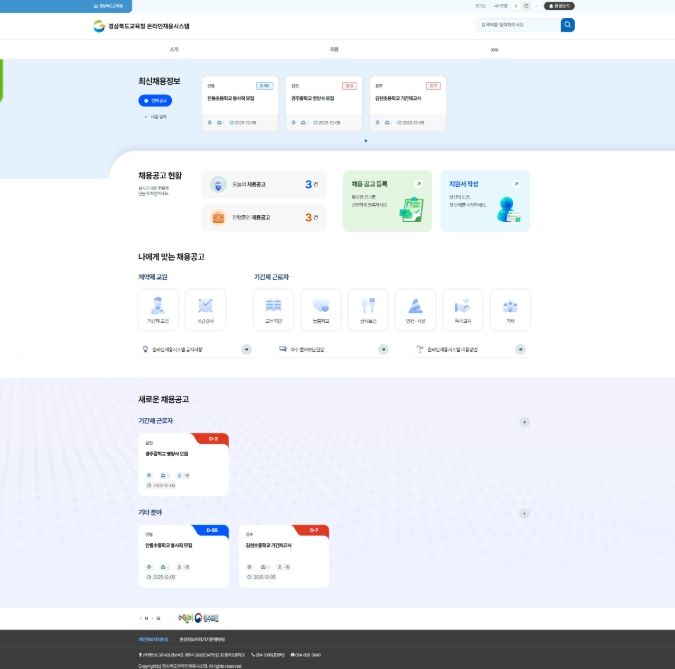Expand the 기간제 근로자 list with plus button
The height and width of the screenshot is (669, 675).
click(x=524, y=422)
